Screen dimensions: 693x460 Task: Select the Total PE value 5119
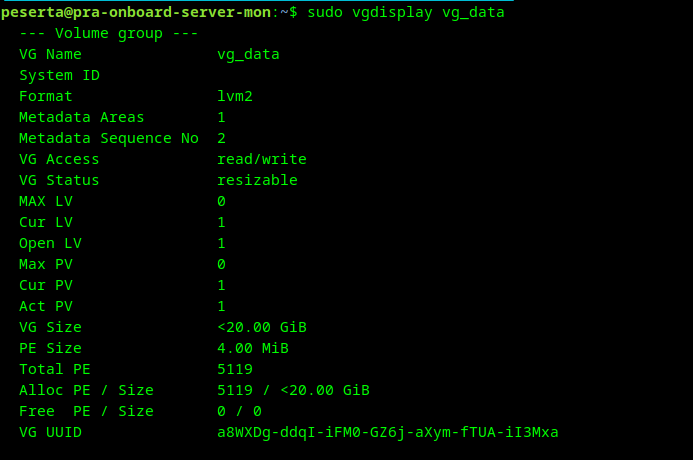tap(235, 369)
